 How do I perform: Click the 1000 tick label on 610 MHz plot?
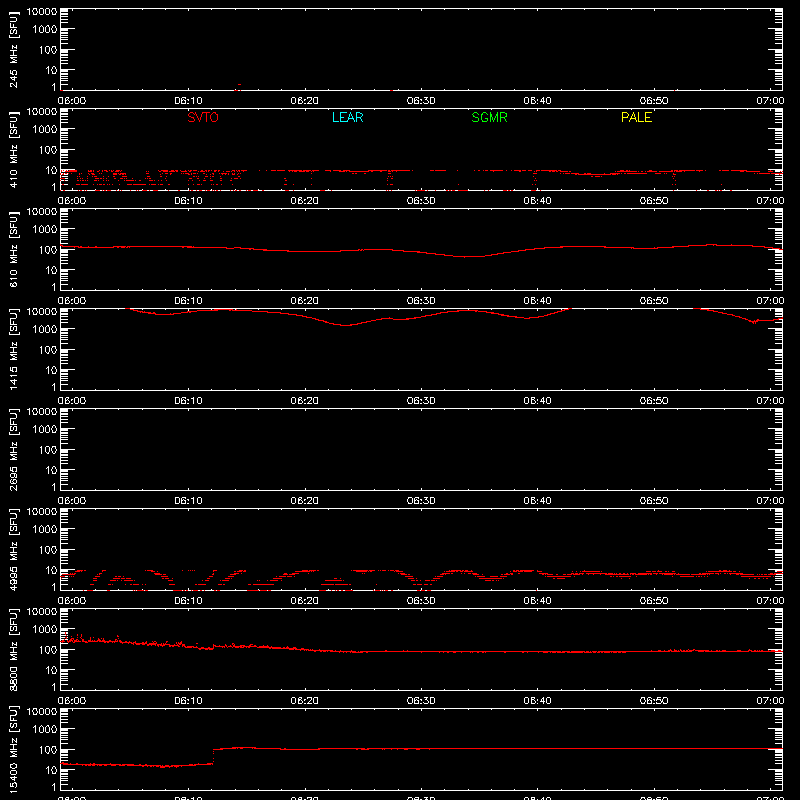point(45,229)
